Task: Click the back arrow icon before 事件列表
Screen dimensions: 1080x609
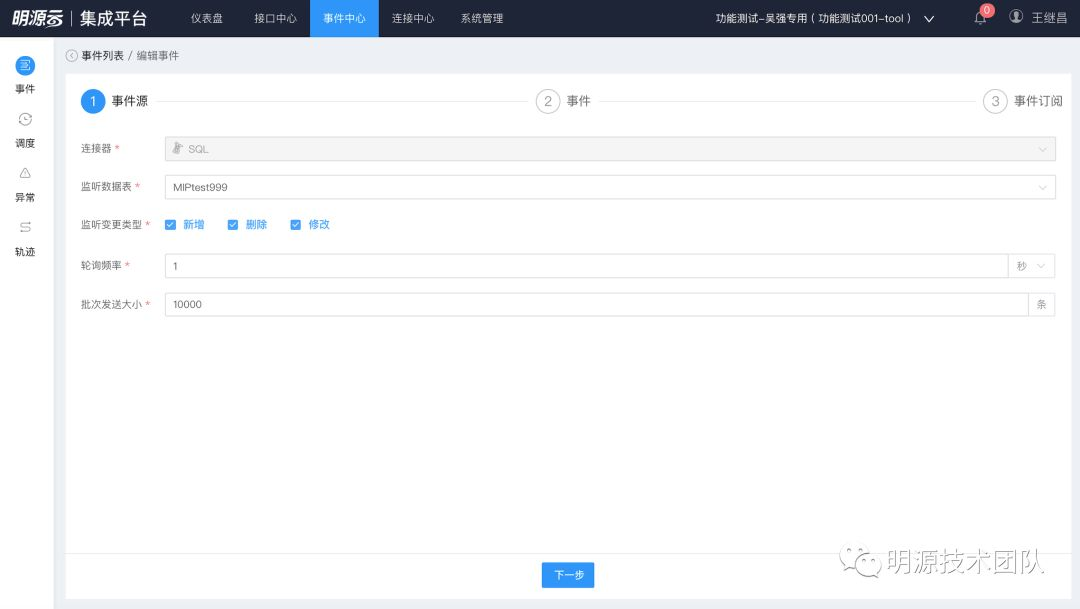Action: (72, 56)
